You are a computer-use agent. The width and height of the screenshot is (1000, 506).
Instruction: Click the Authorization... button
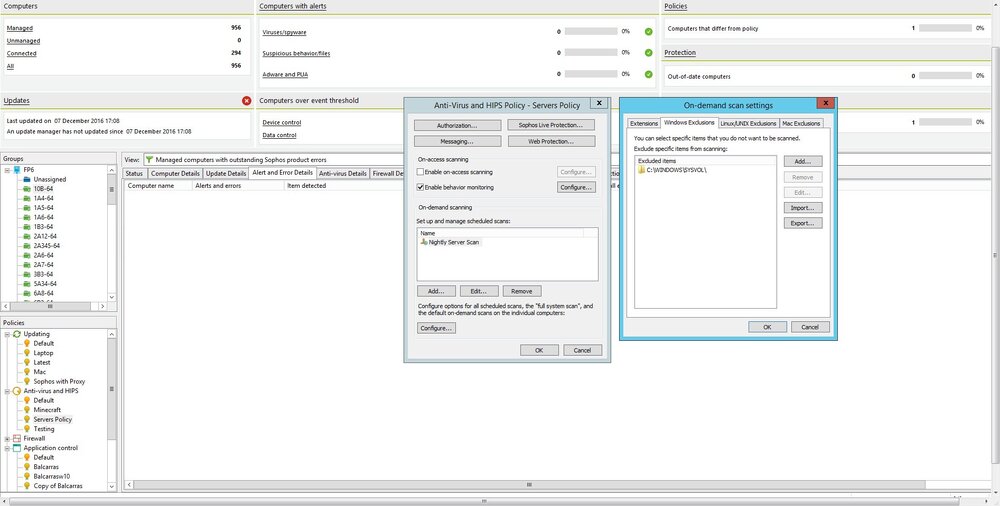457,126
